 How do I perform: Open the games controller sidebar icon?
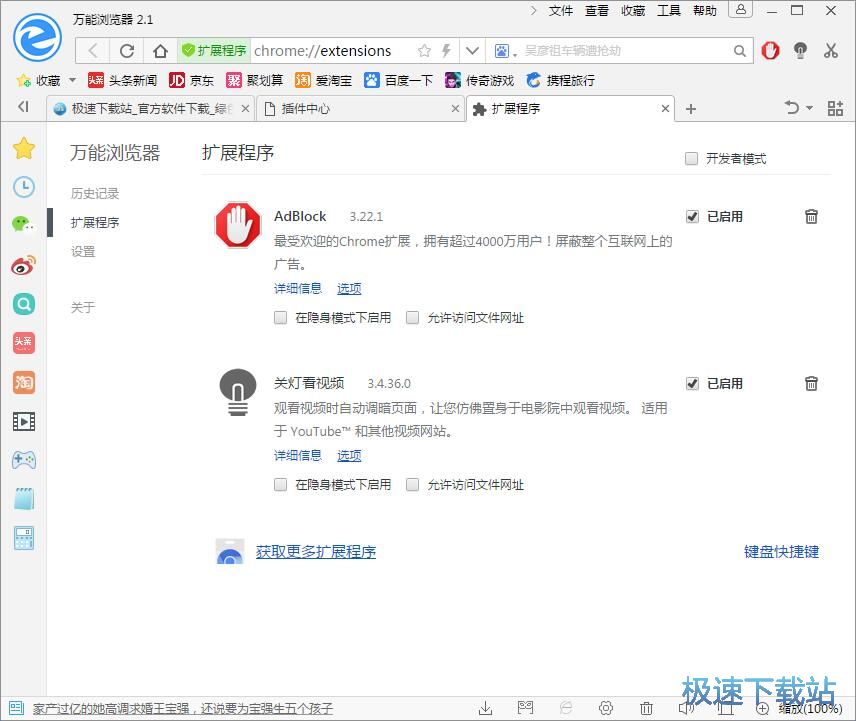(24, 460)
